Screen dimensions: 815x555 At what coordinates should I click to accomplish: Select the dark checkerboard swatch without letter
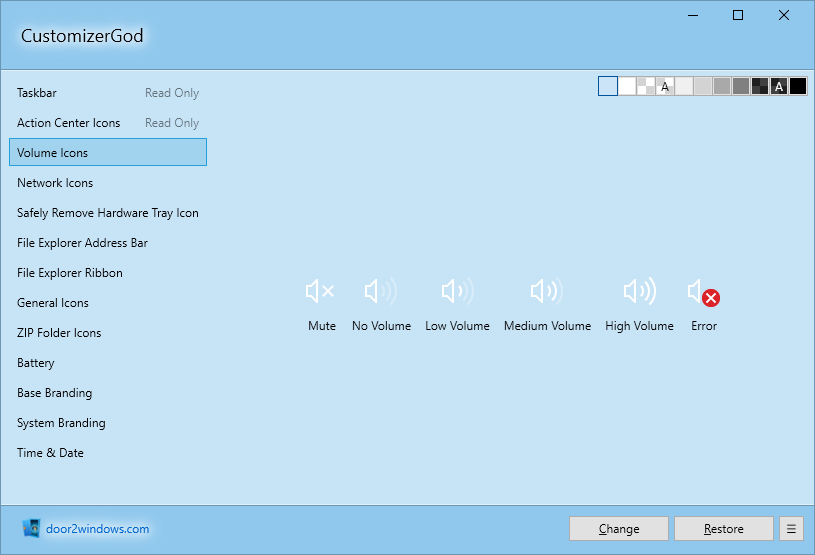[760, 86]
